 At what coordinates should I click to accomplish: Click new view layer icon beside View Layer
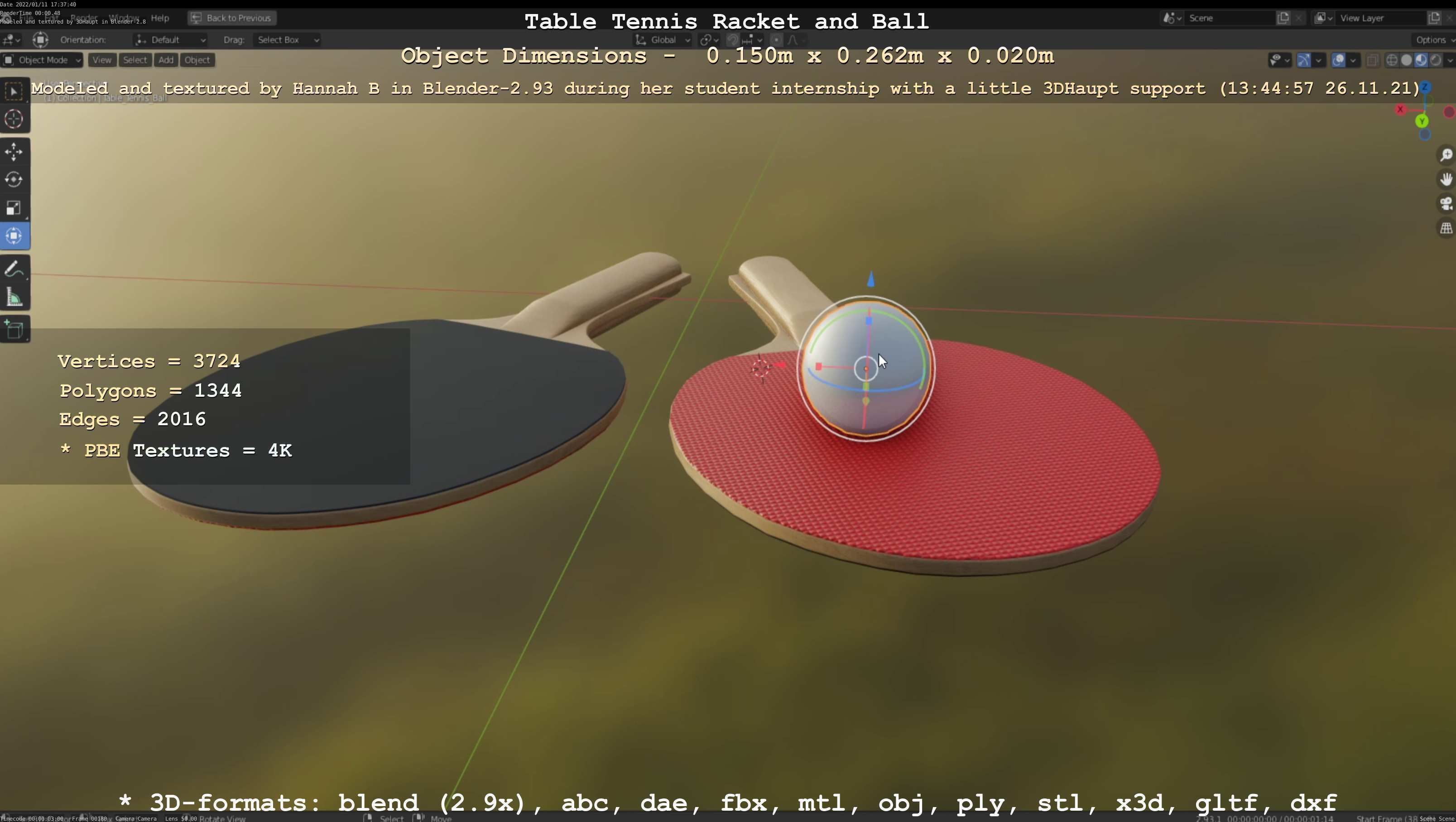click(1434, 18)
